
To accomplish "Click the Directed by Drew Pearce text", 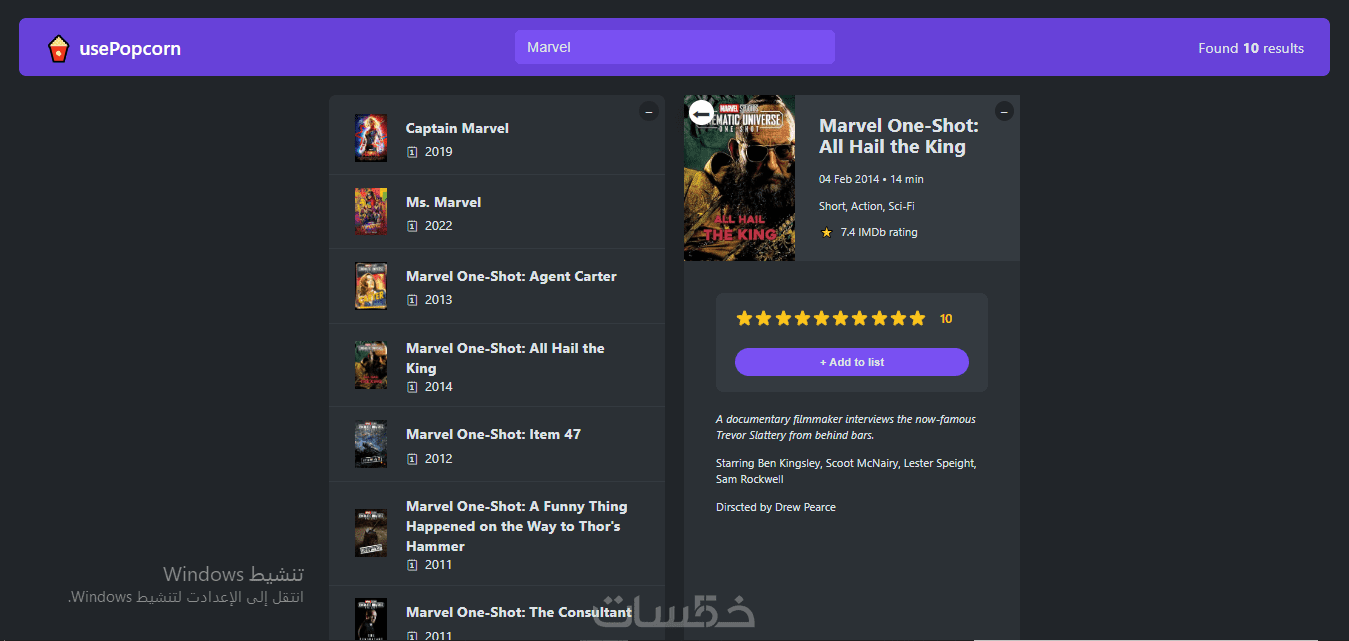I will point(776,507).
